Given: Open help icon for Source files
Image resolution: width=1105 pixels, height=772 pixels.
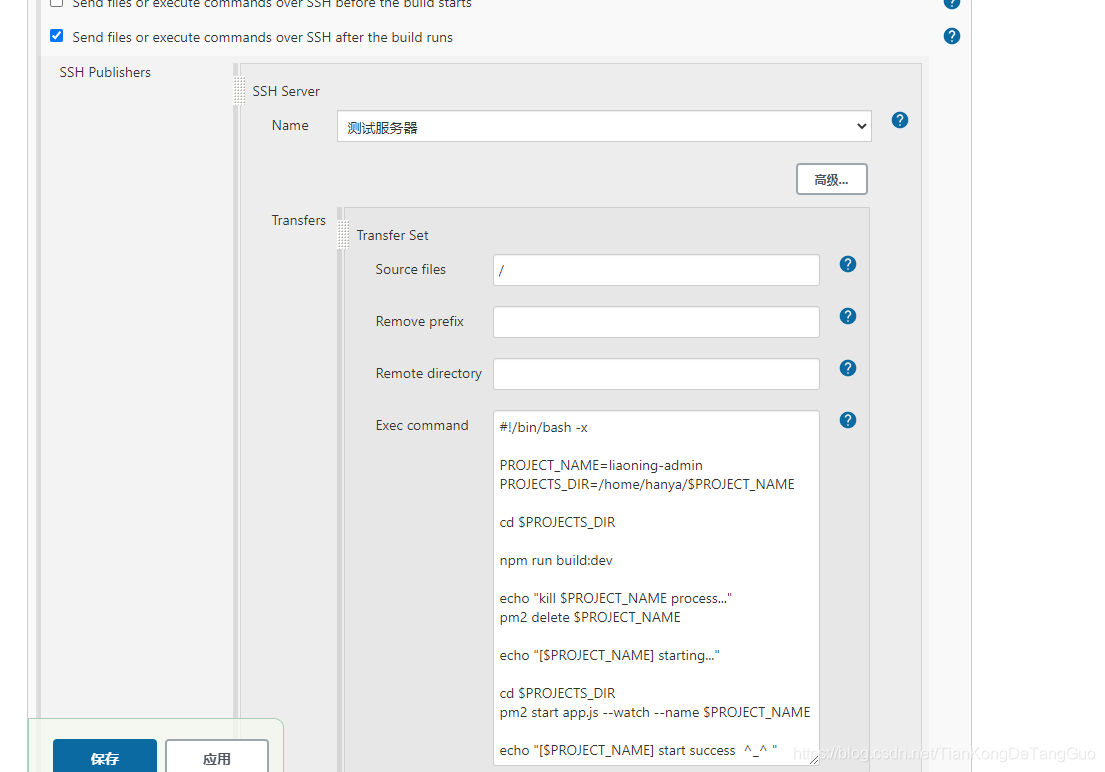Looking at the screenshot, I should [847, 264].
